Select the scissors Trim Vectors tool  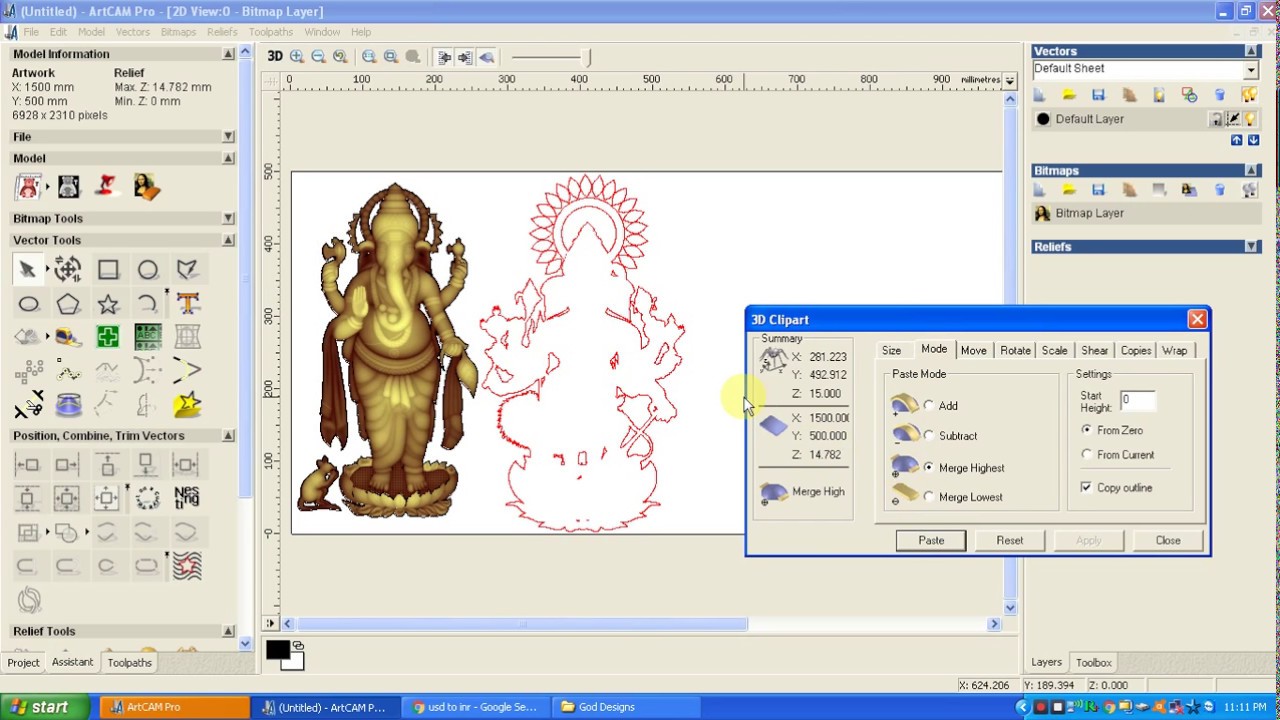point(28,405)
